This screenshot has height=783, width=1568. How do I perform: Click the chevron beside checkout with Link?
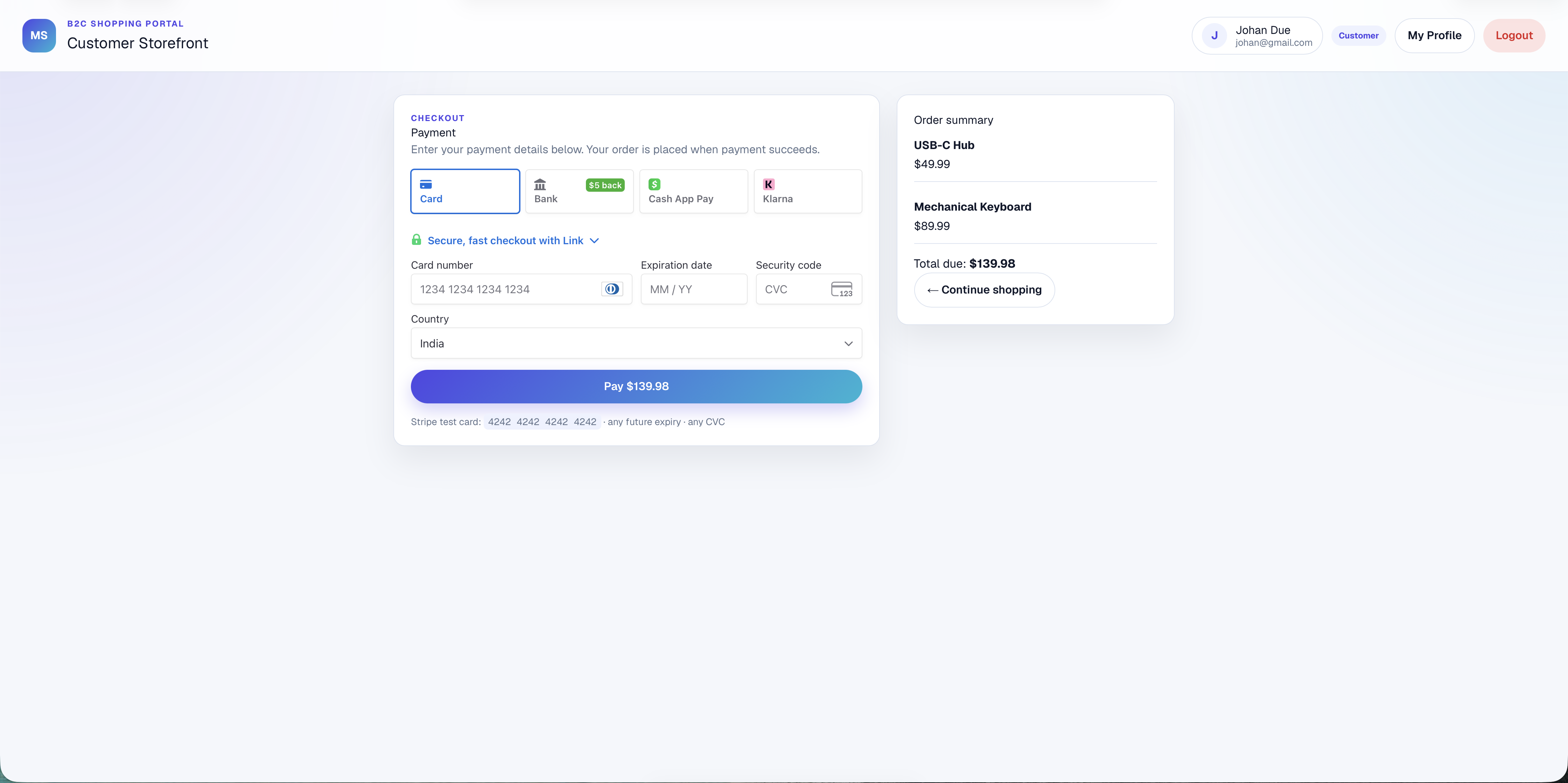[x=595, y=241]
